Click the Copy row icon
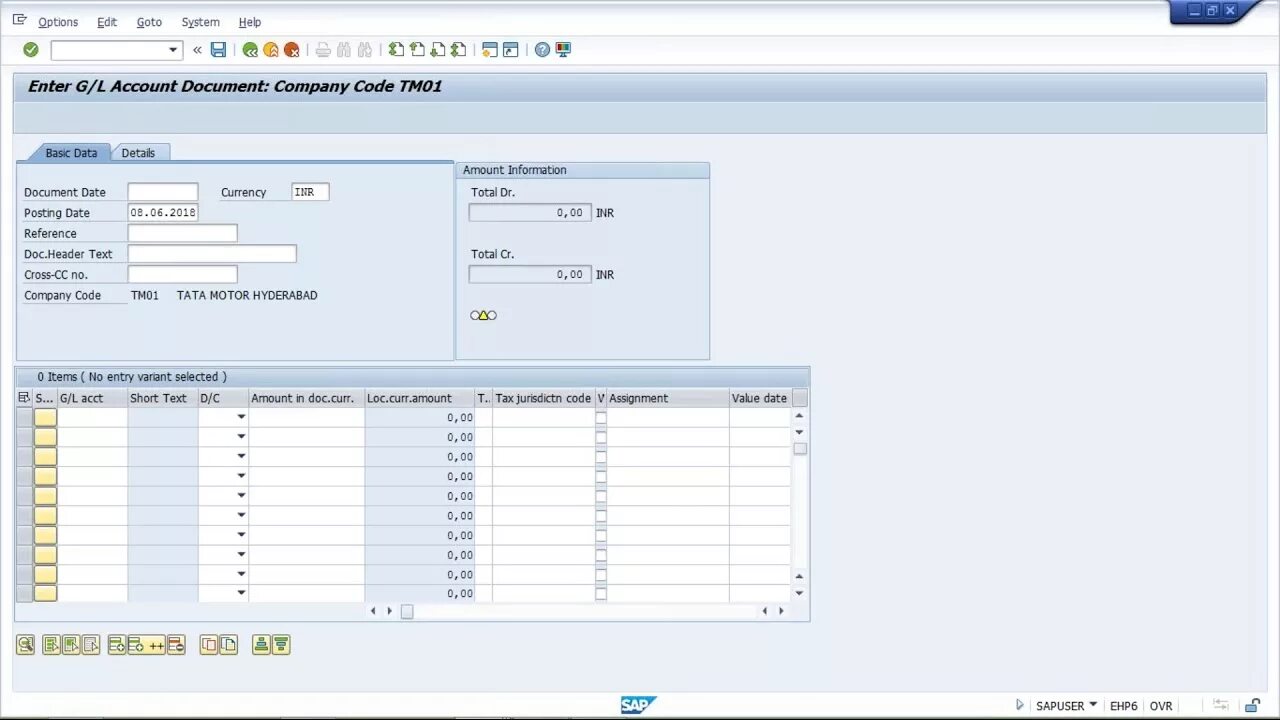Viewport: 1280px width, 720px height. pos(209,645)
